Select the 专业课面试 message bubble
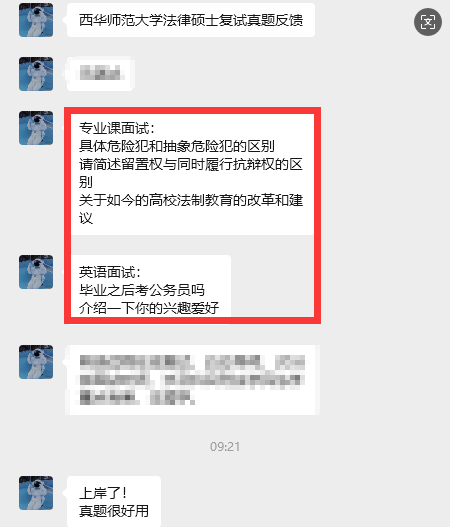450x527 pixels. pos(192,174)
